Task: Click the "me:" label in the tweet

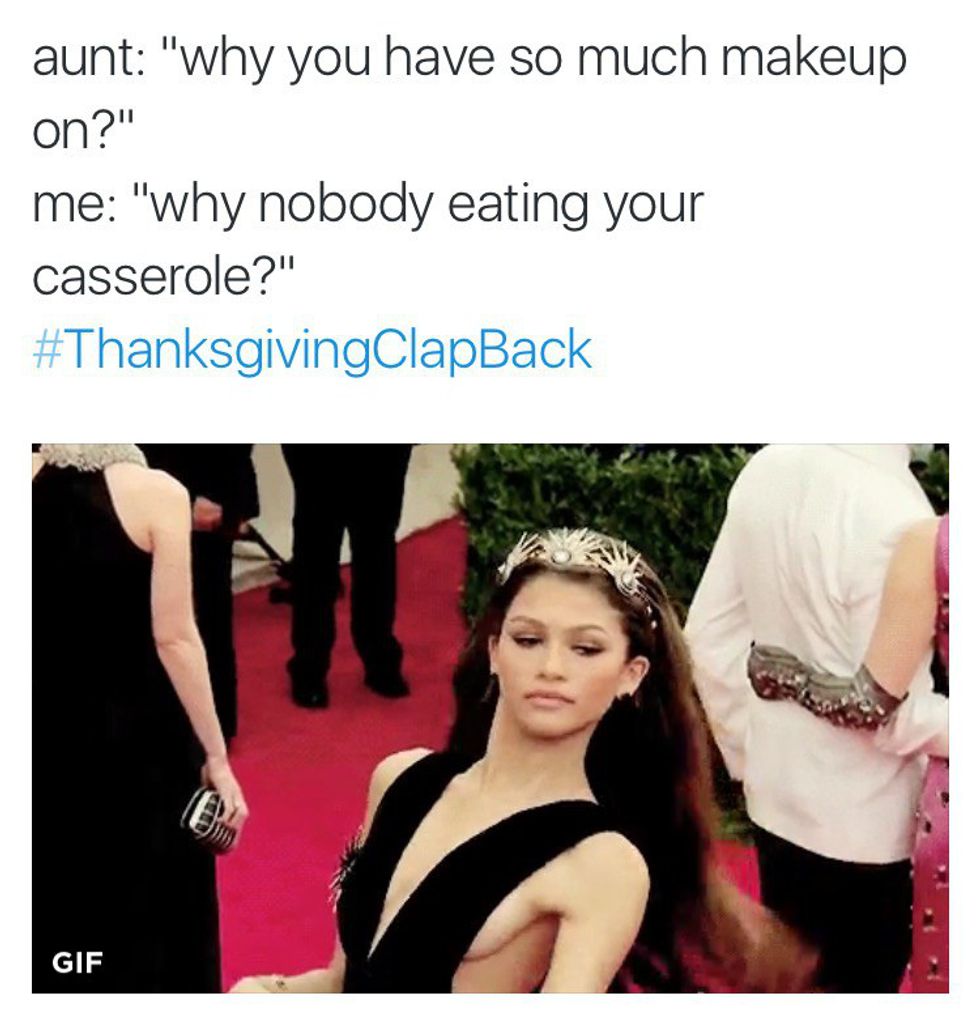Action: (x=75, y=205)
